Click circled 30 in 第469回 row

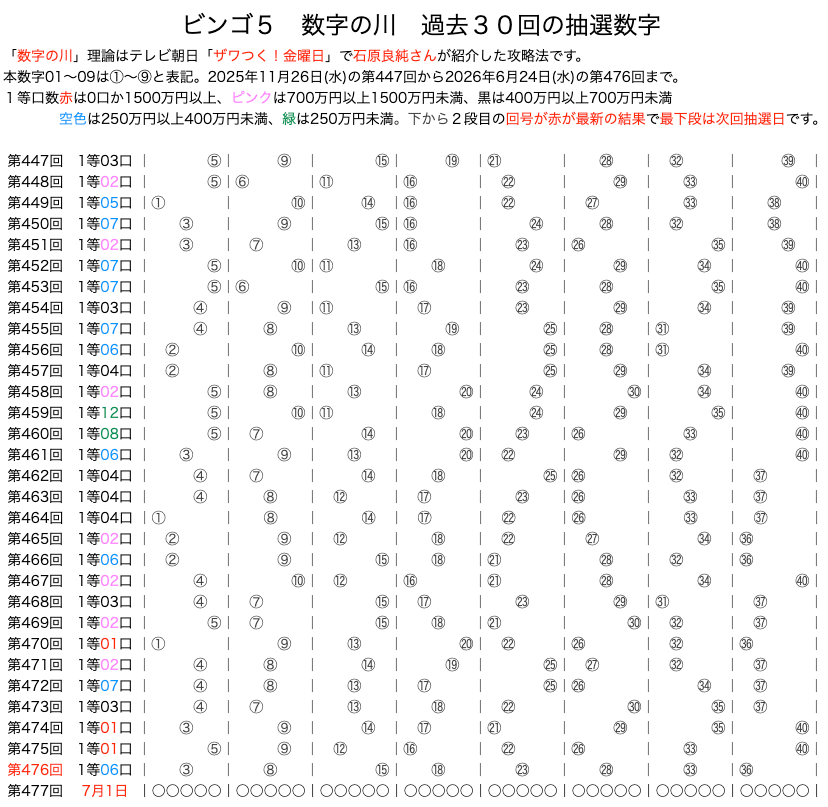pyautogui.click(x=634, y=623)
